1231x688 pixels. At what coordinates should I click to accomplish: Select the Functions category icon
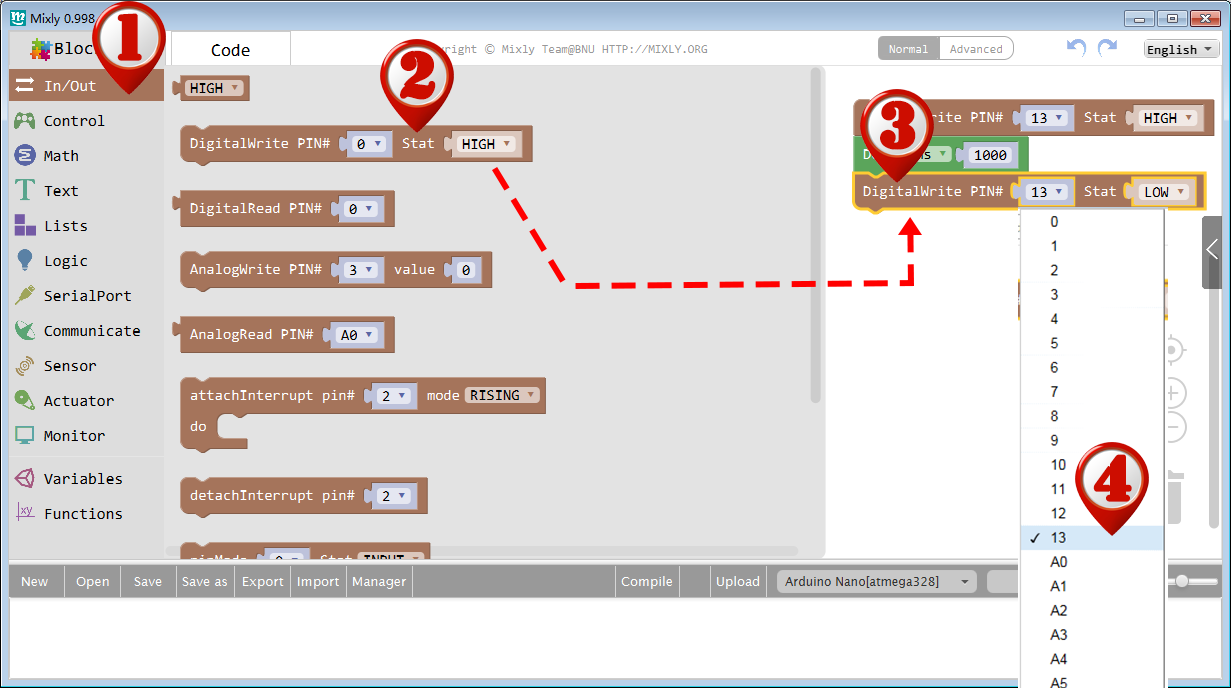point(25,514)
